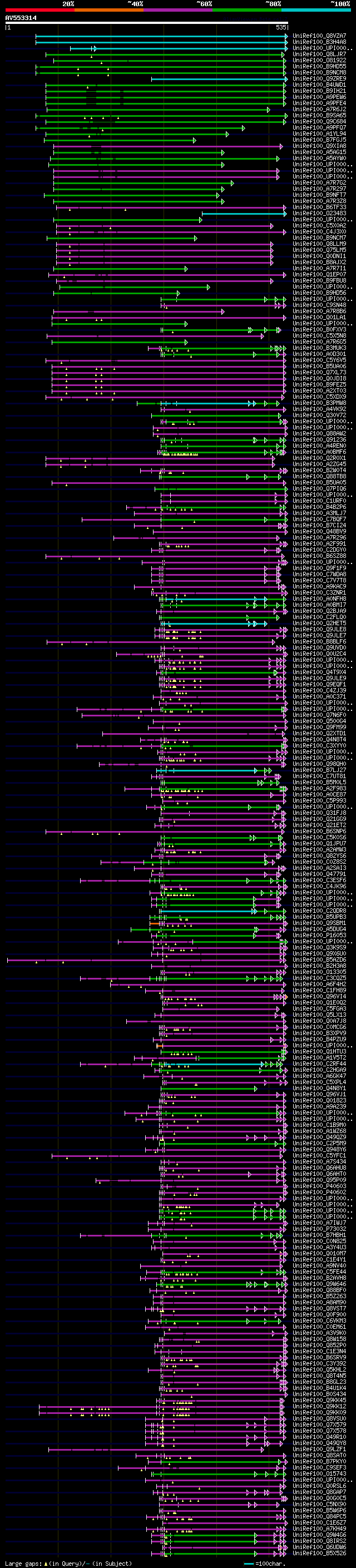The height and width of the screenshot is (1568, 356).
Task: Select the UniRef100_B9HD56 label
Action: (319, 293)
